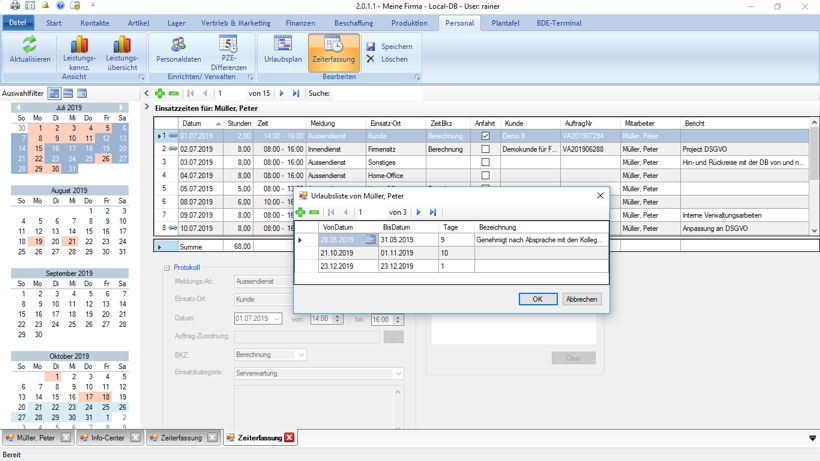Click the Clear button
The width and height of the screenshot is (820, 461).
click(x=573, y=358)
